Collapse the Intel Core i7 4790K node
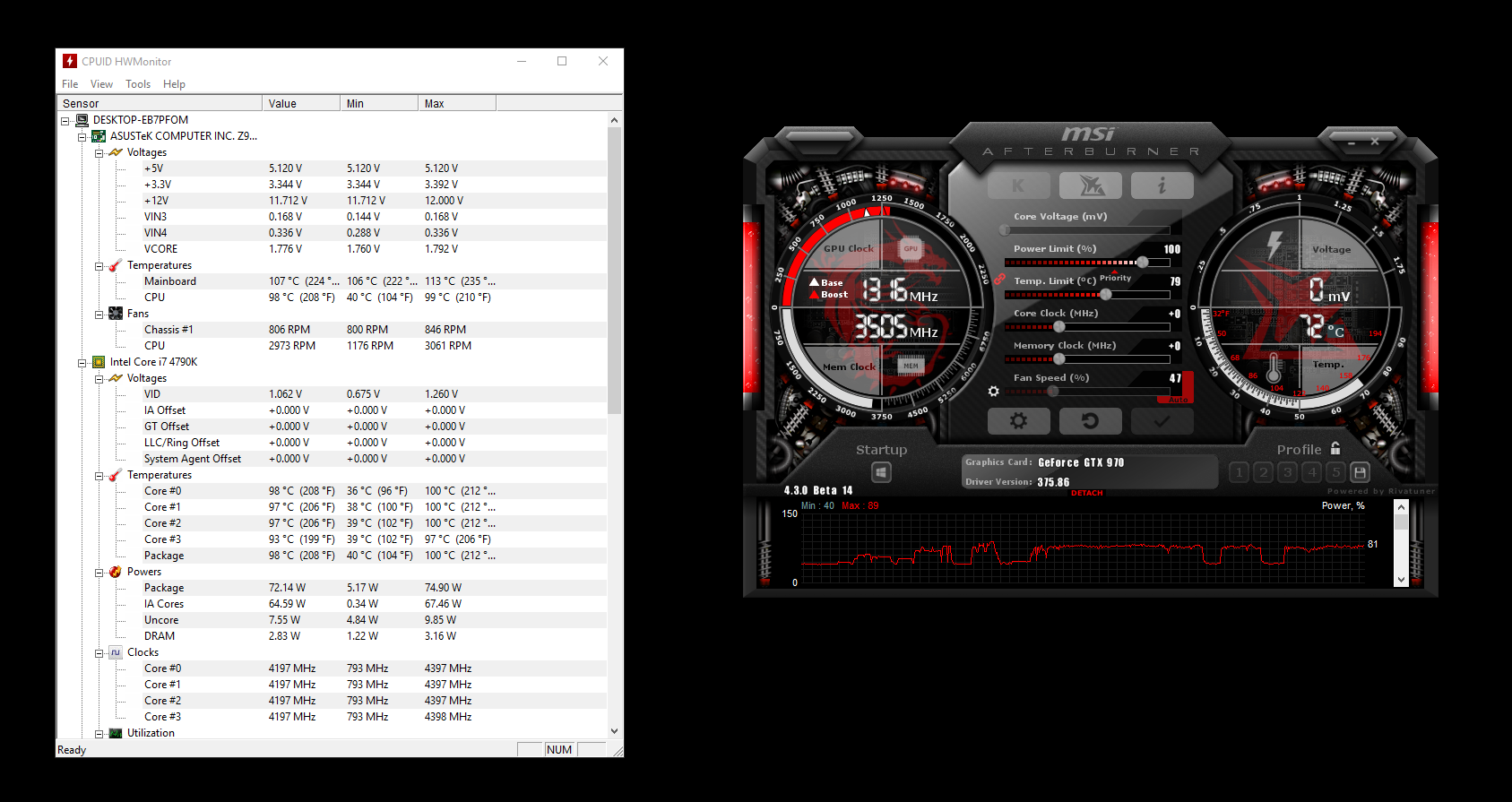Image resolution: width=1512 pixels, height=802 pixels. point(82,362)
